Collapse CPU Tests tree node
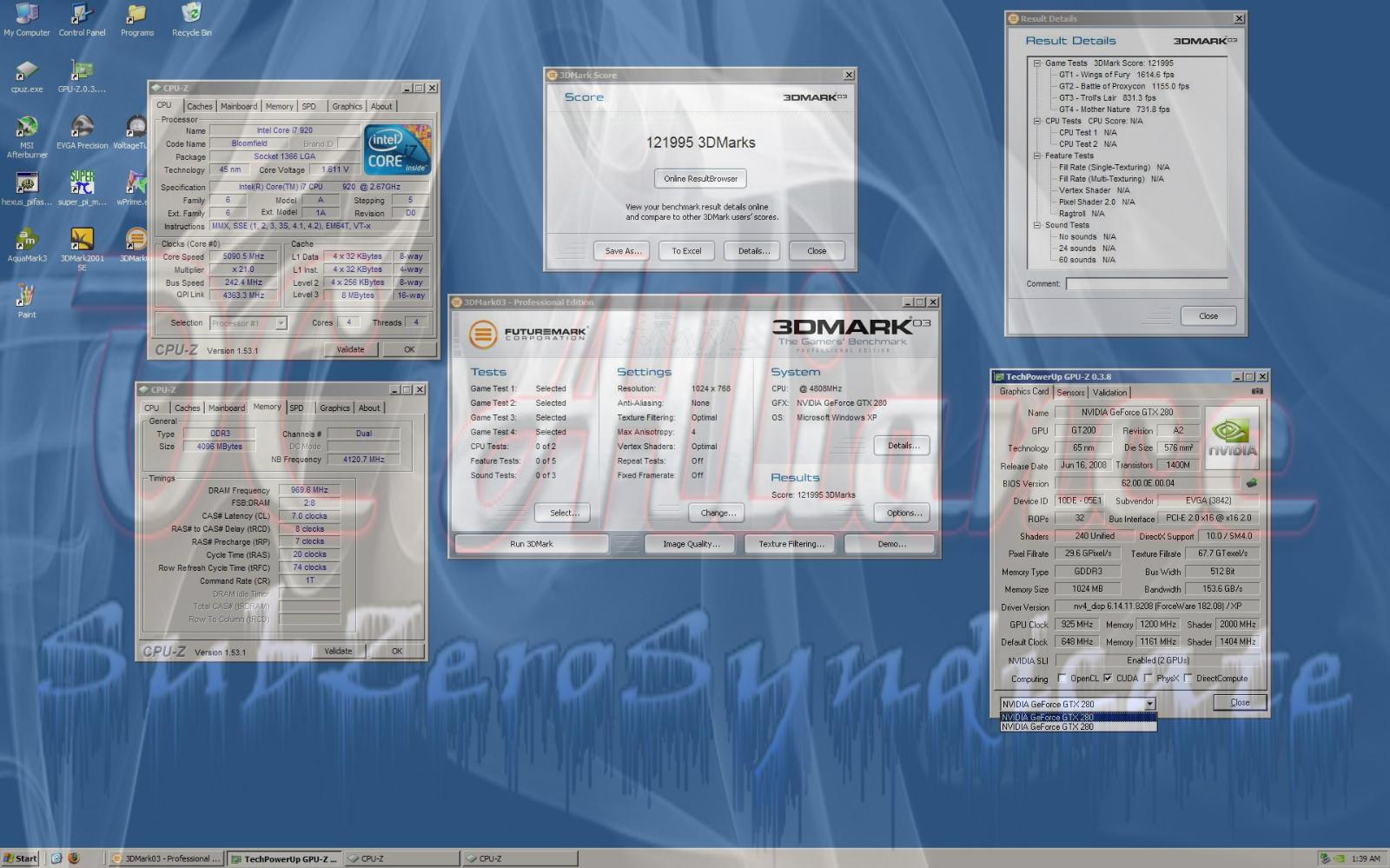This screenshot has height=868, width=1390. click(x=1036, y=121)
